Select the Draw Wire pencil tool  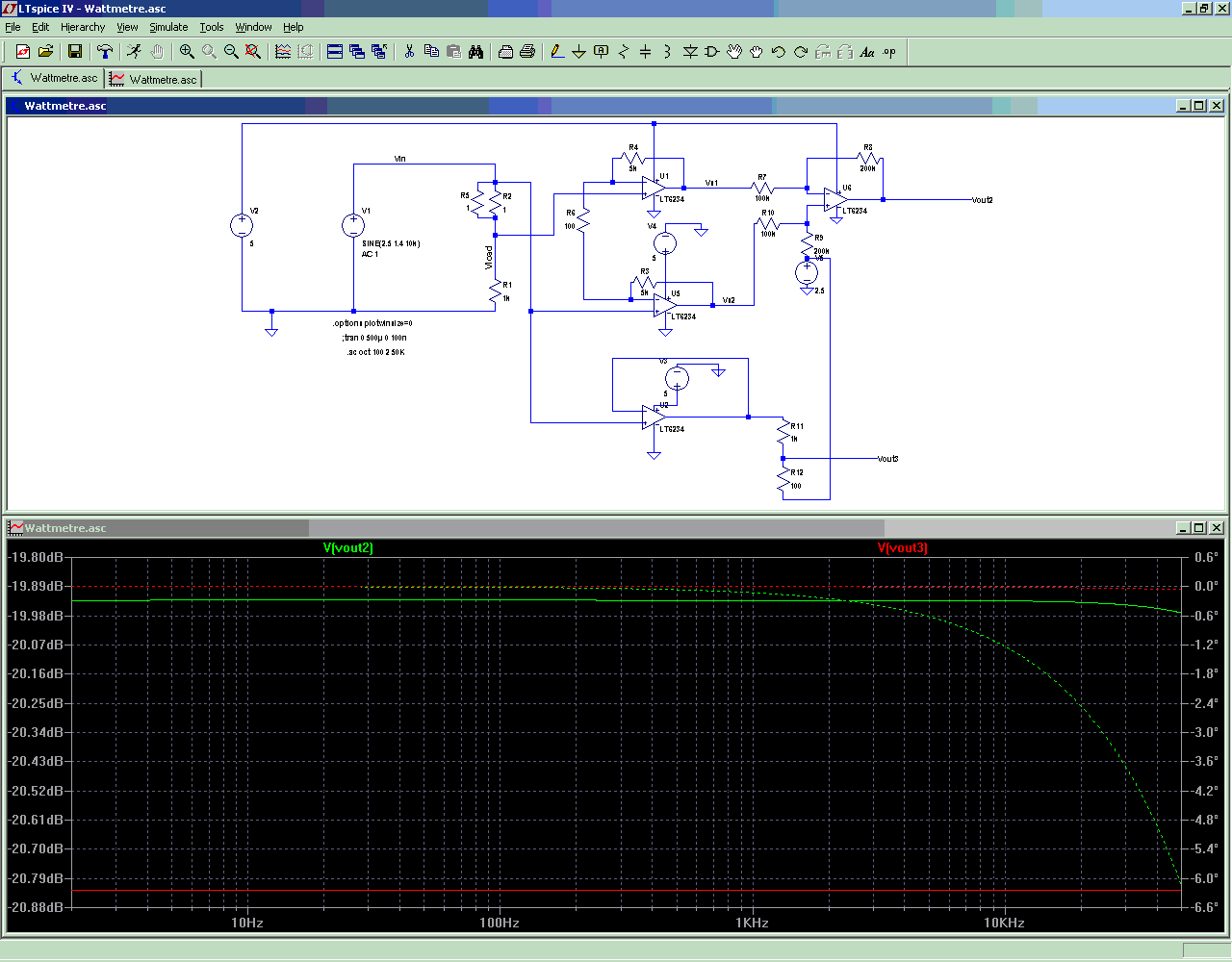click(557, 52)
